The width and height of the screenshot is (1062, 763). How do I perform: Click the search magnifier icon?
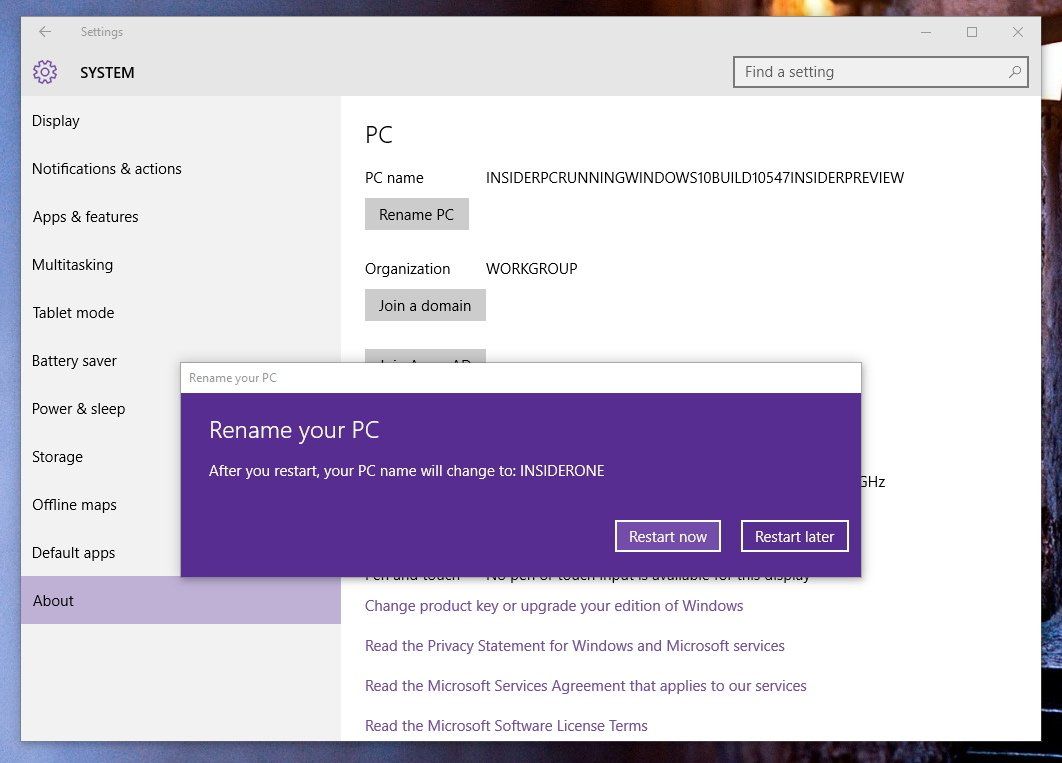pos(1013,71)
